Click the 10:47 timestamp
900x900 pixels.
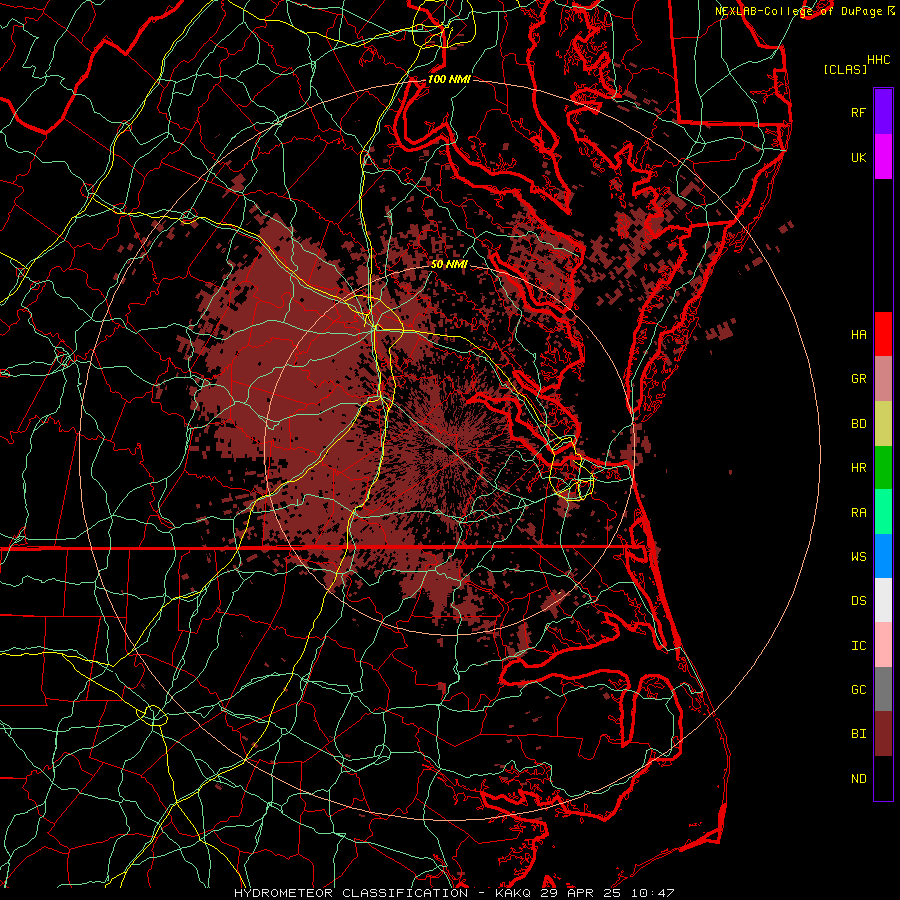[651, 893]
